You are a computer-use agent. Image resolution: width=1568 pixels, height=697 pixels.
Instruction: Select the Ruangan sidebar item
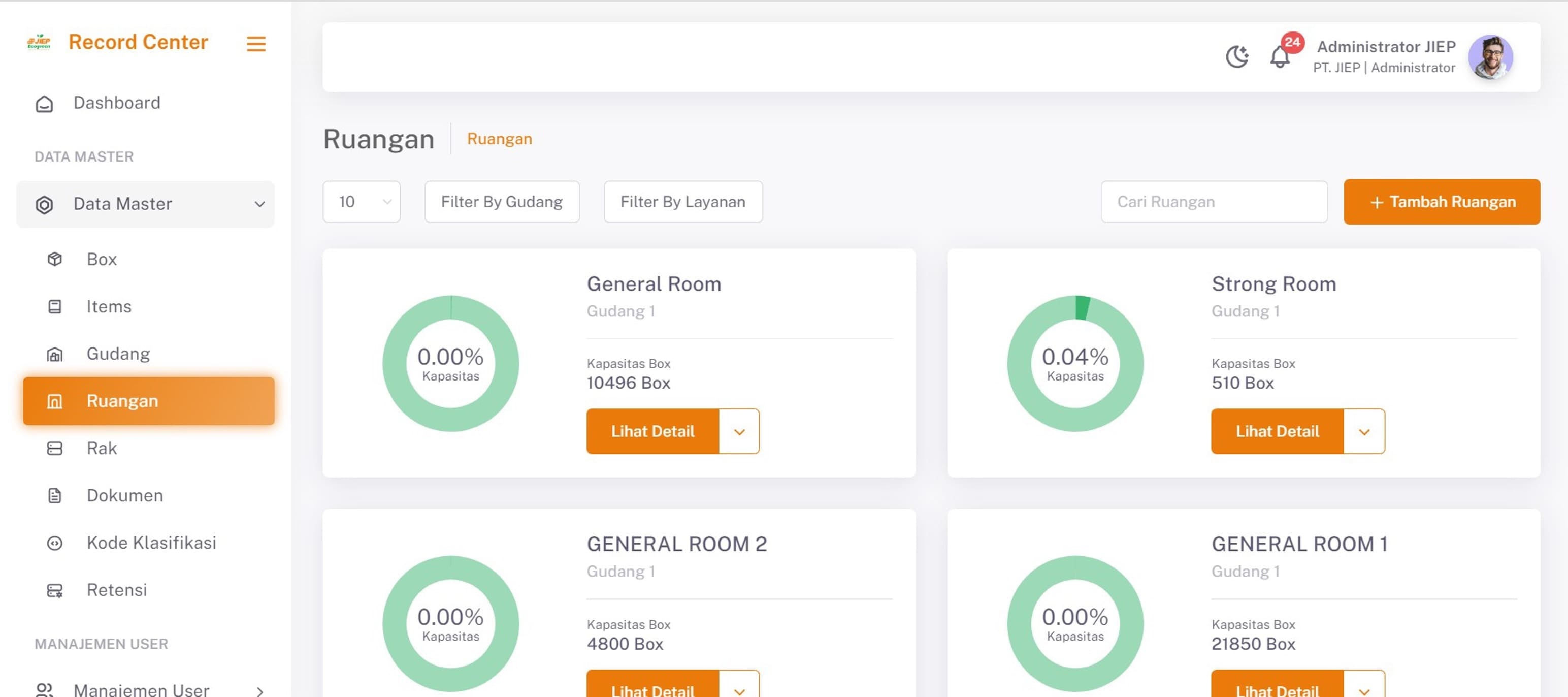click(x=148, y=401)
